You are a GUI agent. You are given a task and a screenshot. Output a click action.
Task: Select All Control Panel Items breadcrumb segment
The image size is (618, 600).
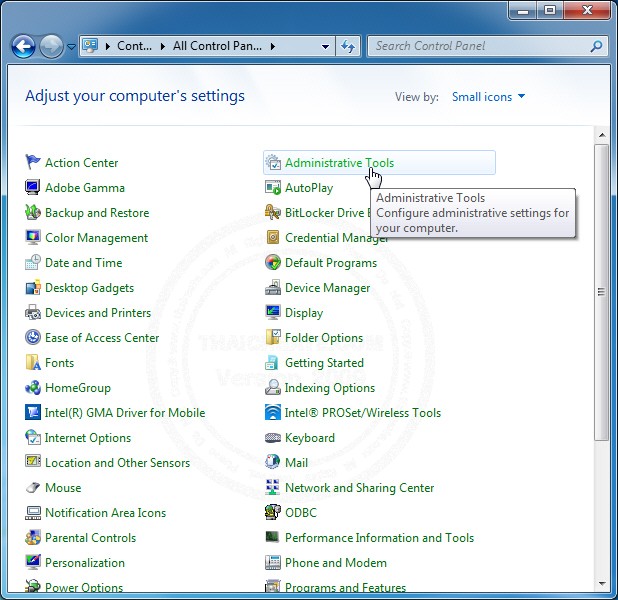[x=217, y=46]
